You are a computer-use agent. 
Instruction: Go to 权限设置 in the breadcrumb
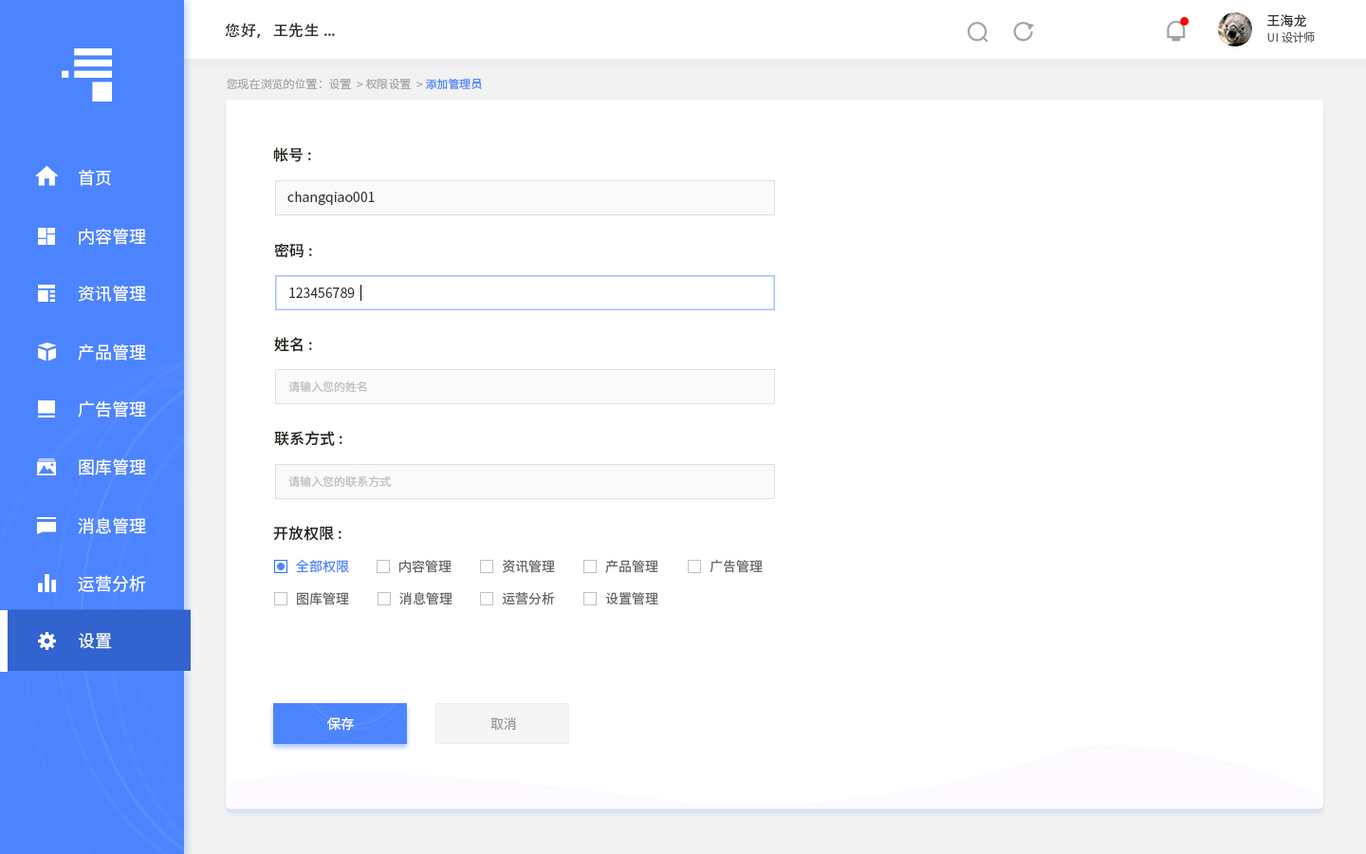[x=388, y=84]
